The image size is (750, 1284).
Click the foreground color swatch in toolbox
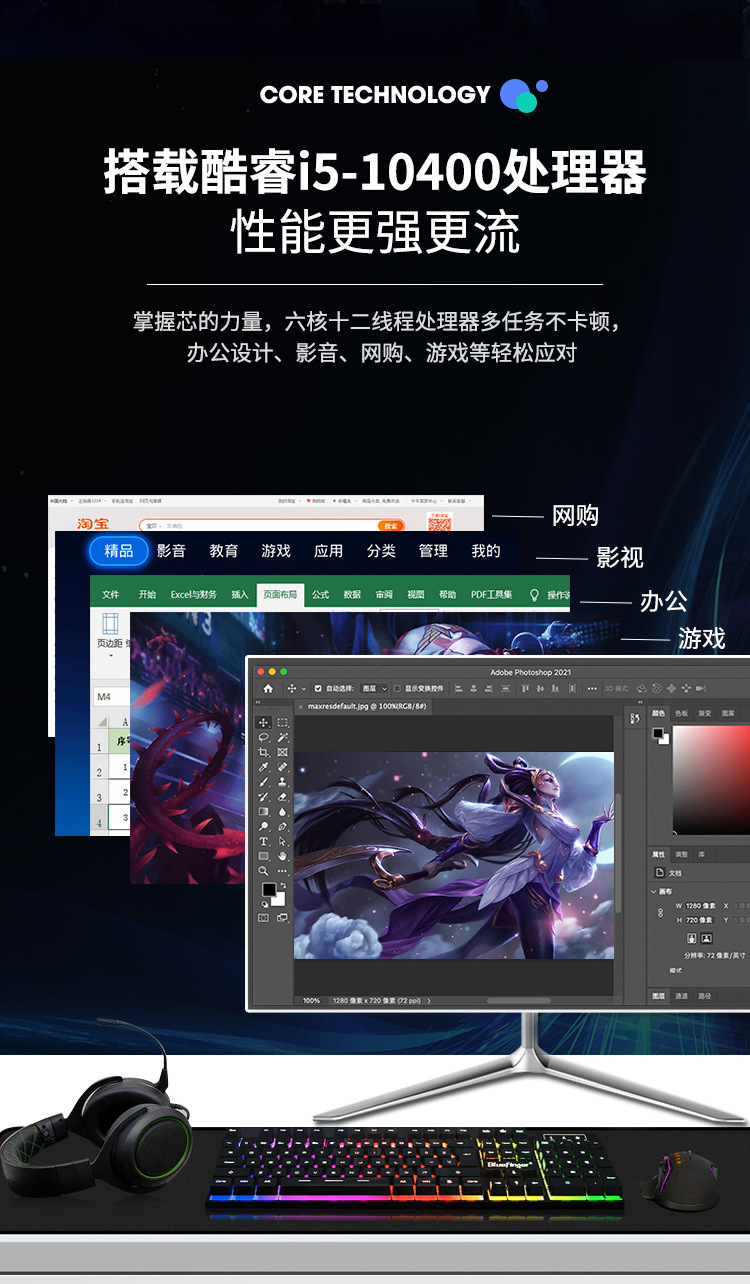click(269, 889)
